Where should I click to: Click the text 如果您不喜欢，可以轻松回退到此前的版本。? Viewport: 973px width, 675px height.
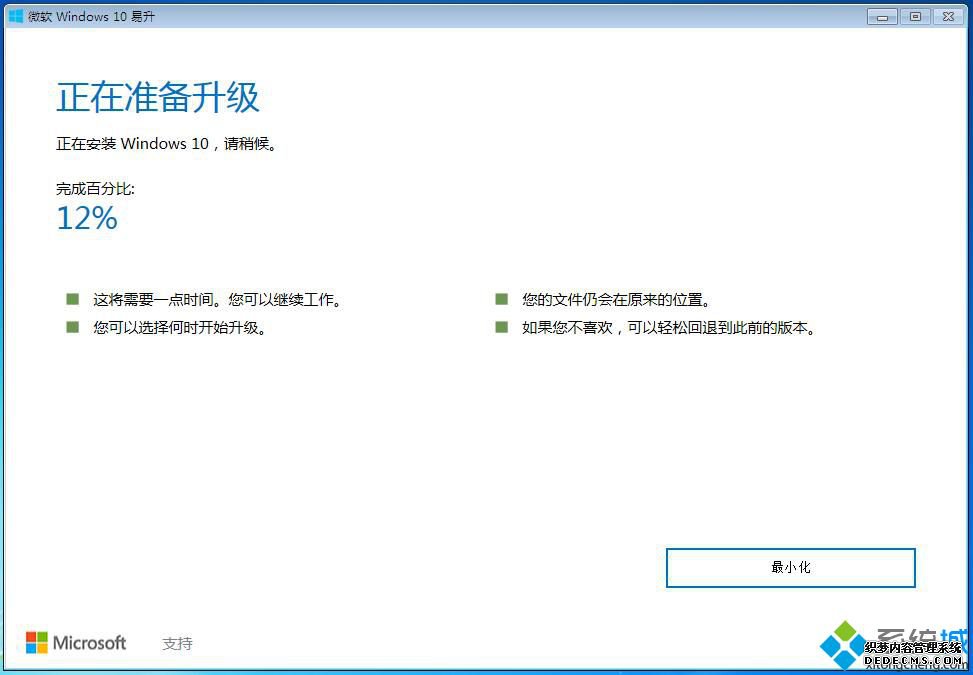pyautogui.click(x=668, y=328)
